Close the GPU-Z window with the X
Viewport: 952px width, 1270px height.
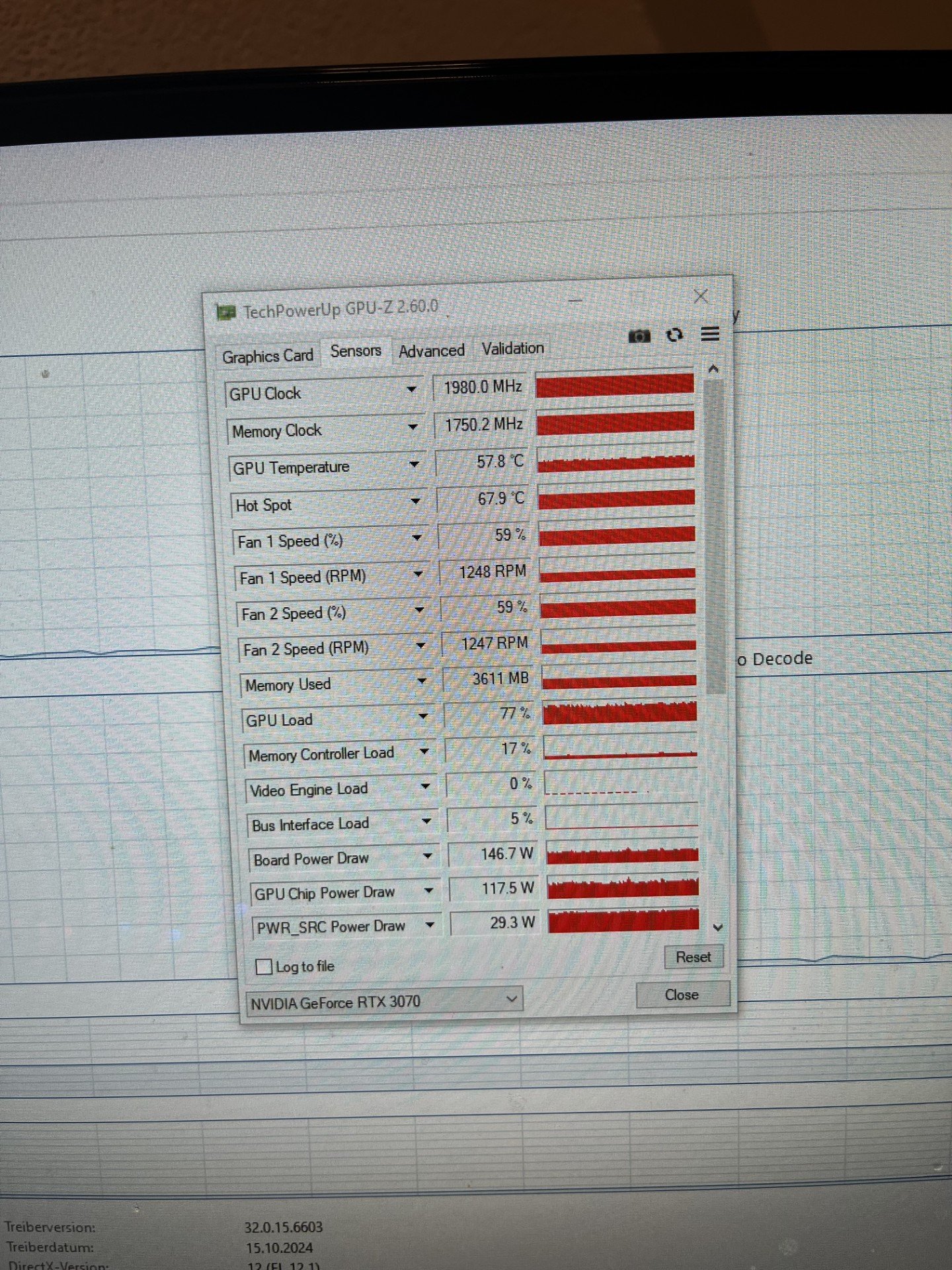tap(701, 296)
